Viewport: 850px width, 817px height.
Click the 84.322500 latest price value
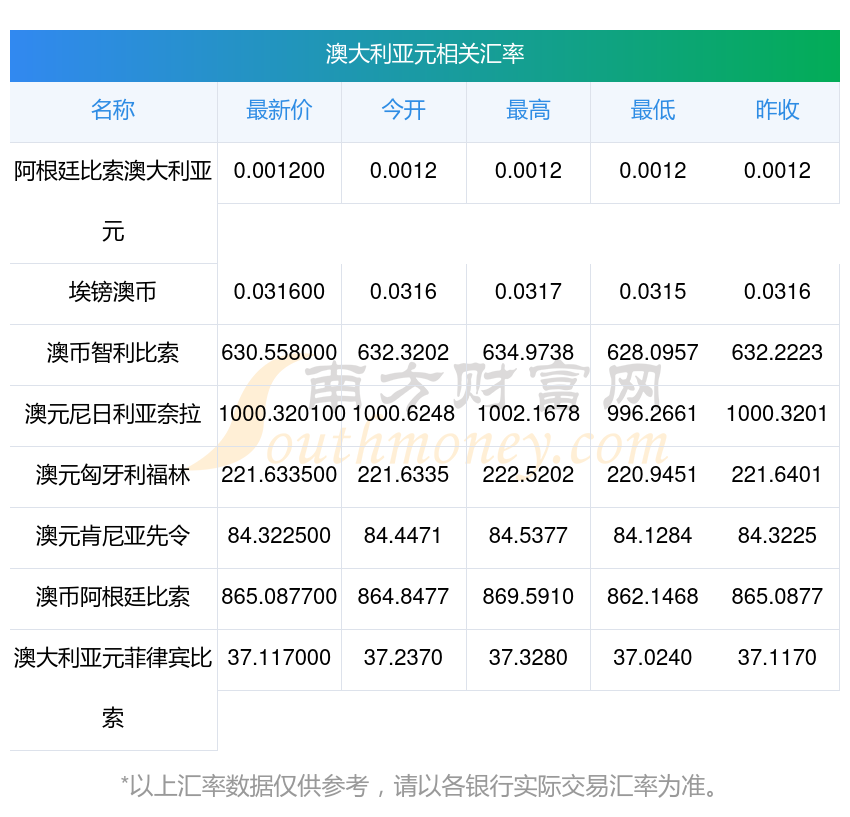(x=279, y=536)
